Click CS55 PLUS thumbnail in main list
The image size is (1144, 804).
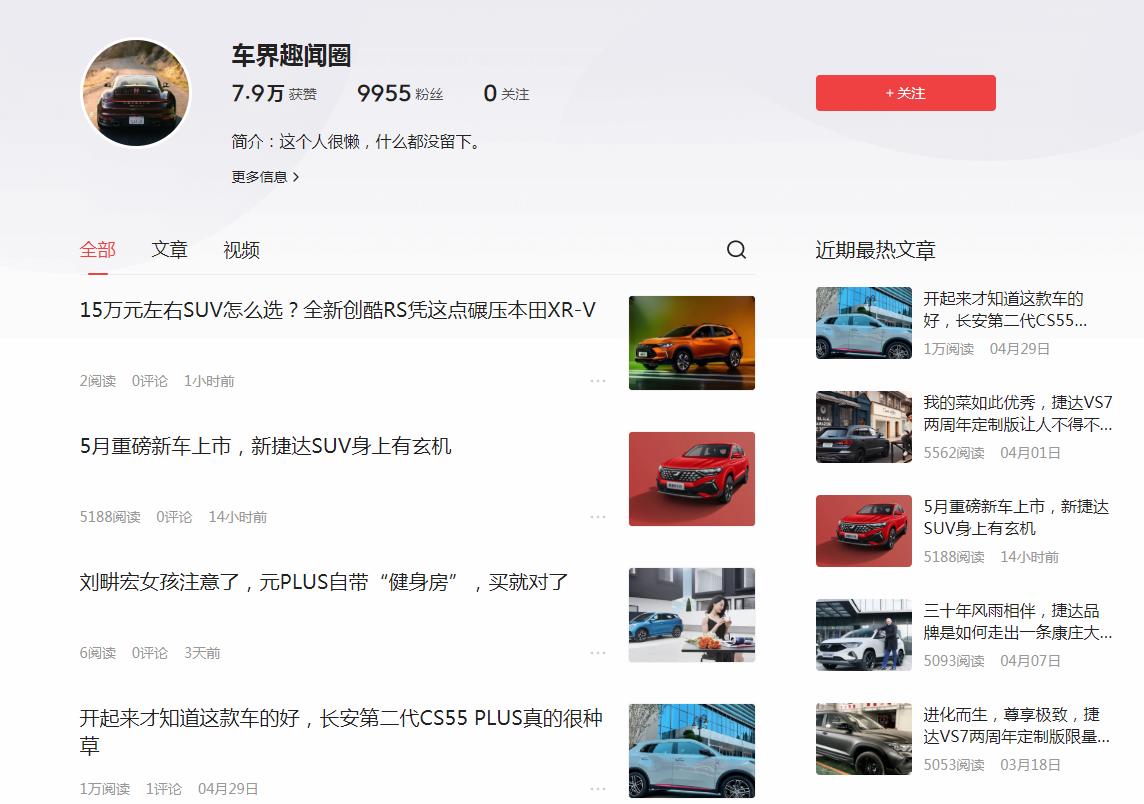pos(692,751)
